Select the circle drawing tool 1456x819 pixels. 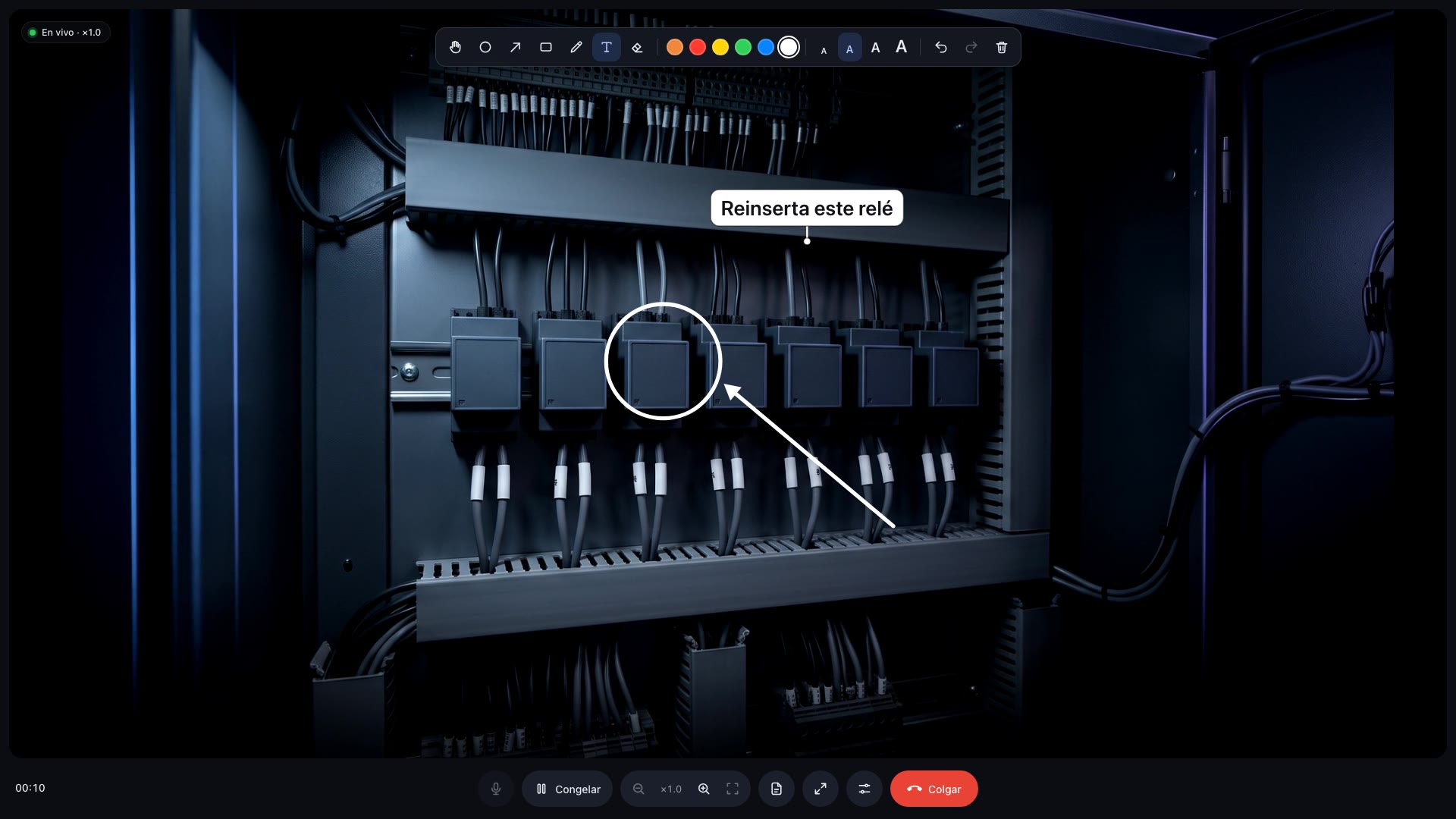coord(485,47)
